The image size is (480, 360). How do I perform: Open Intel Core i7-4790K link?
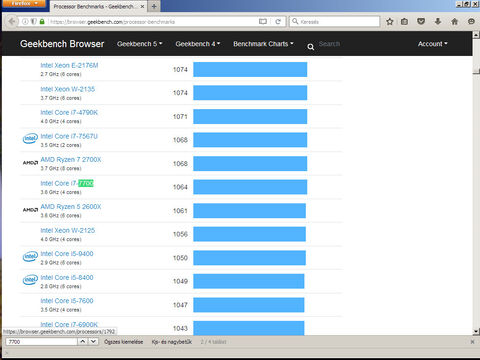[x=69, y=112]
